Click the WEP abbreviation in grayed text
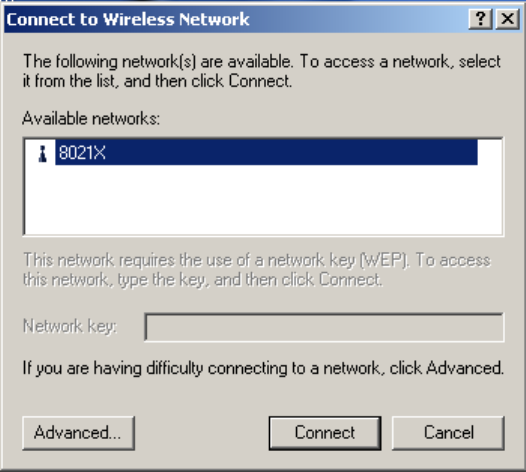 (x=383, y=260)
